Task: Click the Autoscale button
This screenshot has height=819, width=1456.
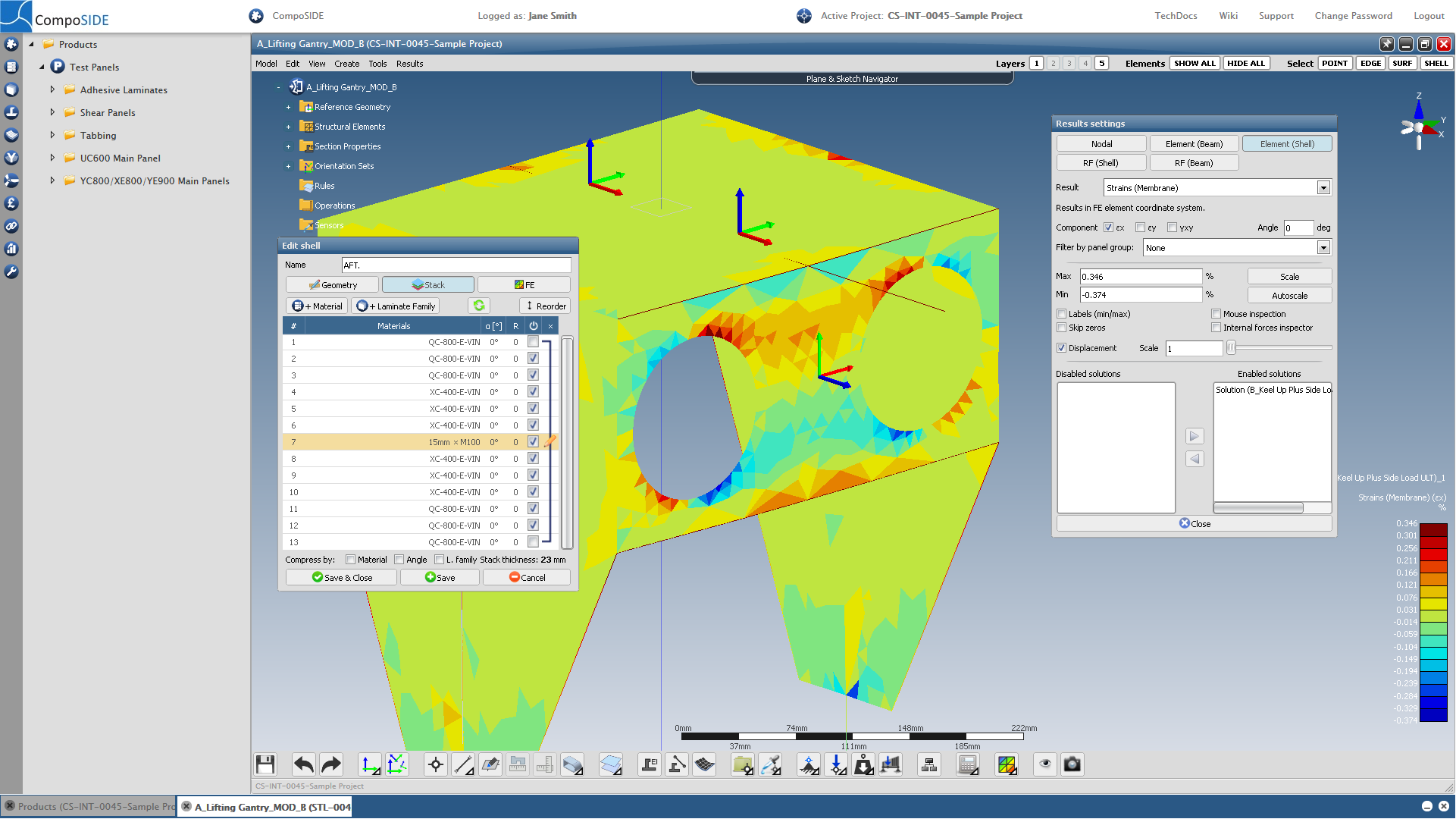Action: pos(1289,296)
